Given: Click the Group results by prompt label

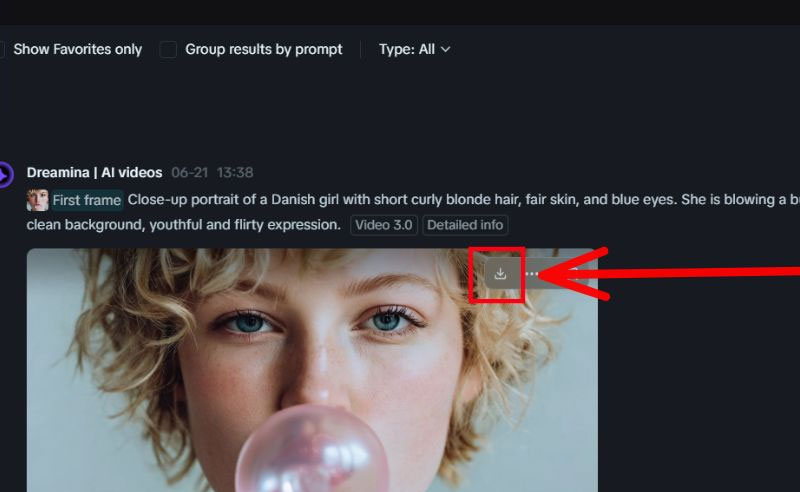Looking at the screenshot, I should [264, 50].
